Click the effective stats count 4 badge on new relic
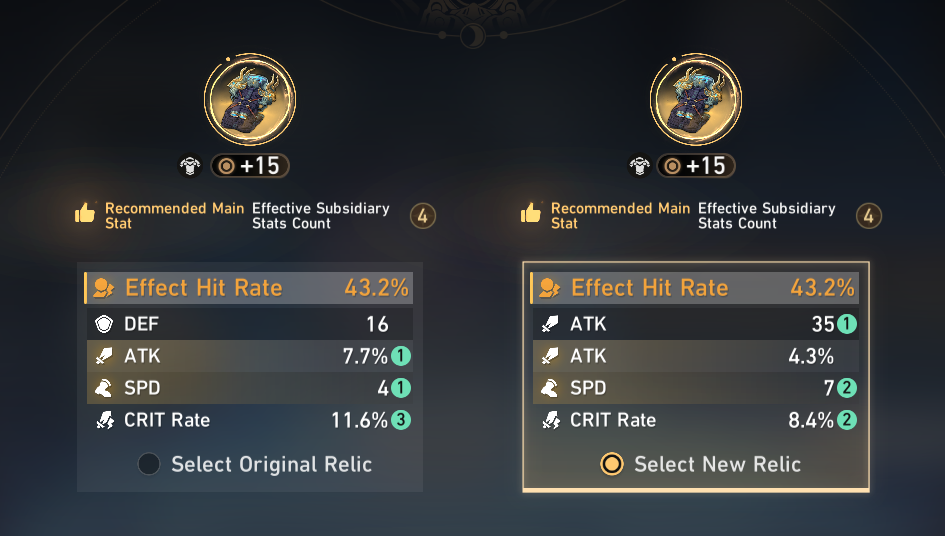Viewport: 945px width, 536px height. 868,216
